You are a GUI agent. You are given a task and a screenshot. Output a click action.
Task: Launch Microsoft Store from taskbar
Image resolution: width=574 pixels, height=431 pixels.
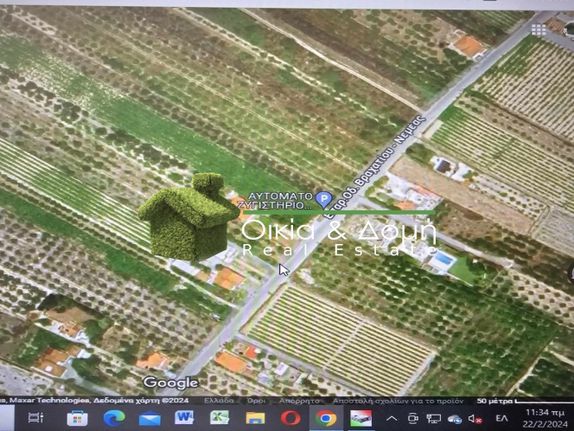click(77, 418)
